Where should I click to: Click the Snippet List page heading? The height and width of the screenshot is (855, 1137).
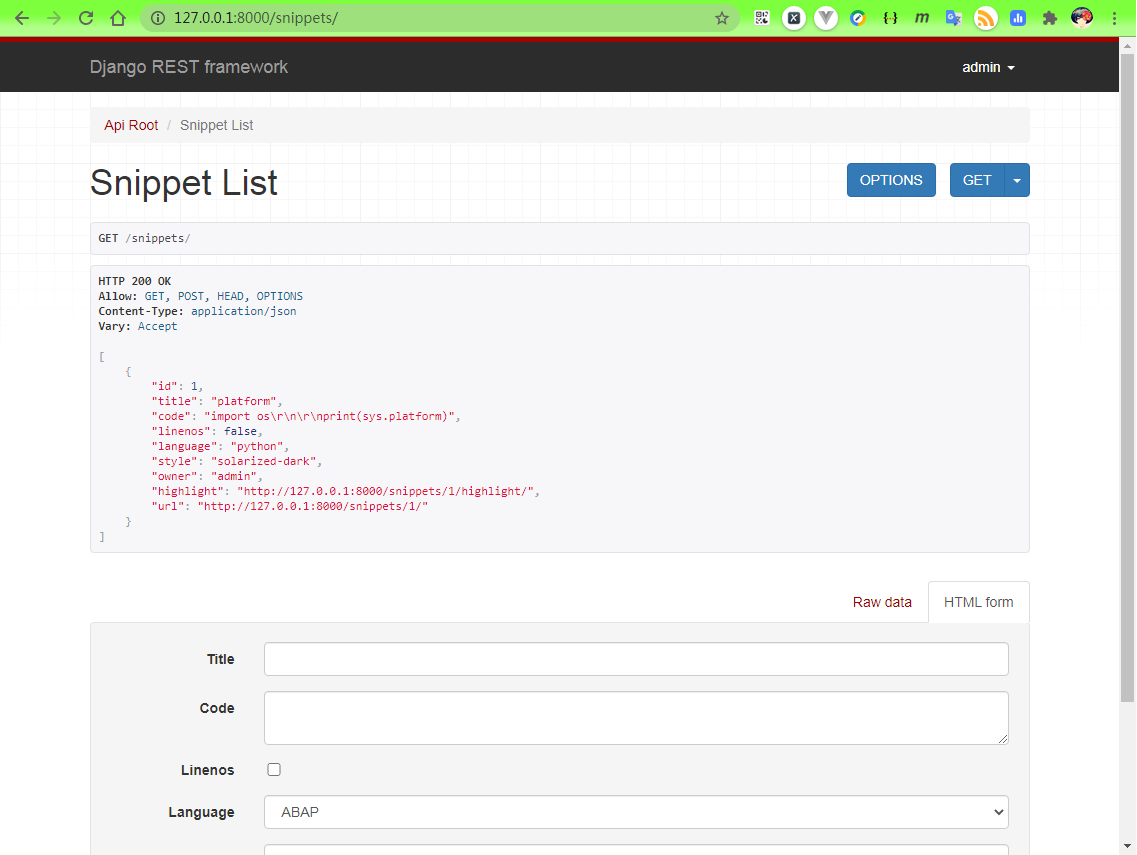183,182
